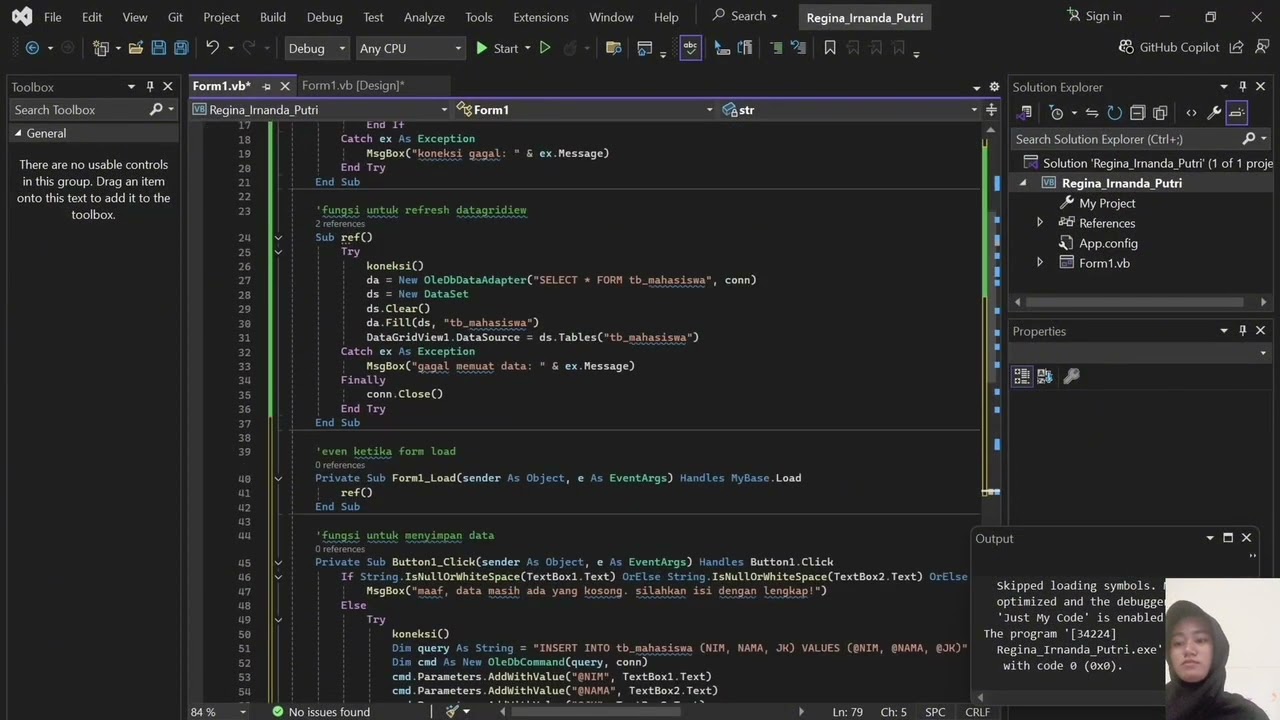Click the Sync with Active Document icon
This screenshot has width=1280, height=720.
(x=1092, y=113)
